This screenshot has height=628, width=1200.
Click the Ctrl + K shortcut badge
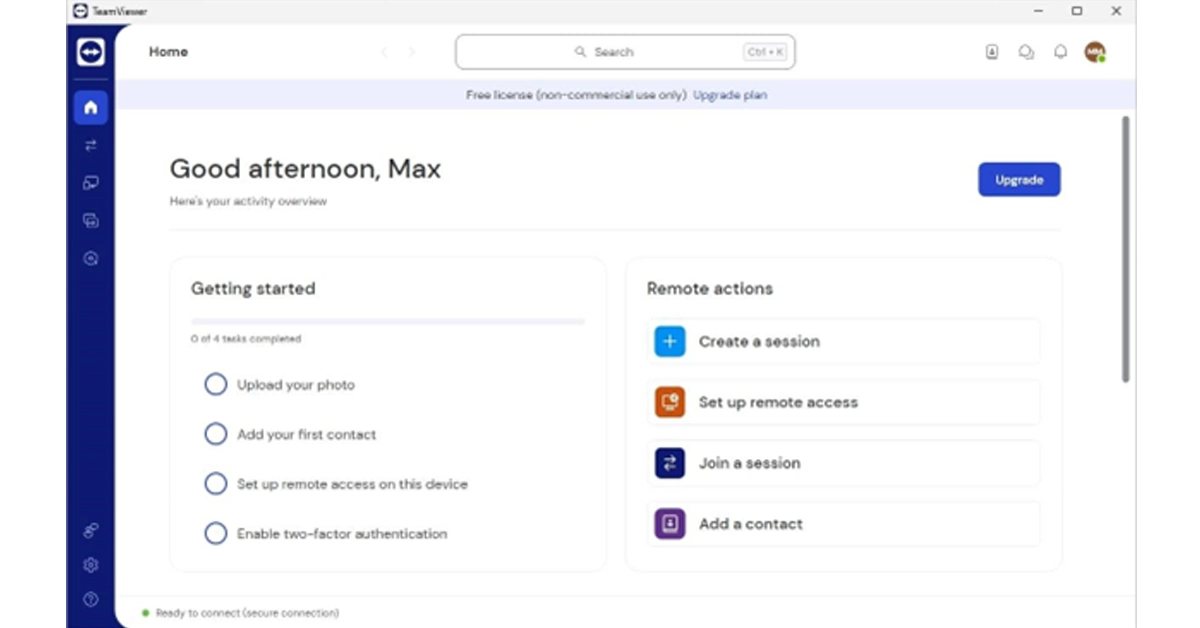[765, 52]
